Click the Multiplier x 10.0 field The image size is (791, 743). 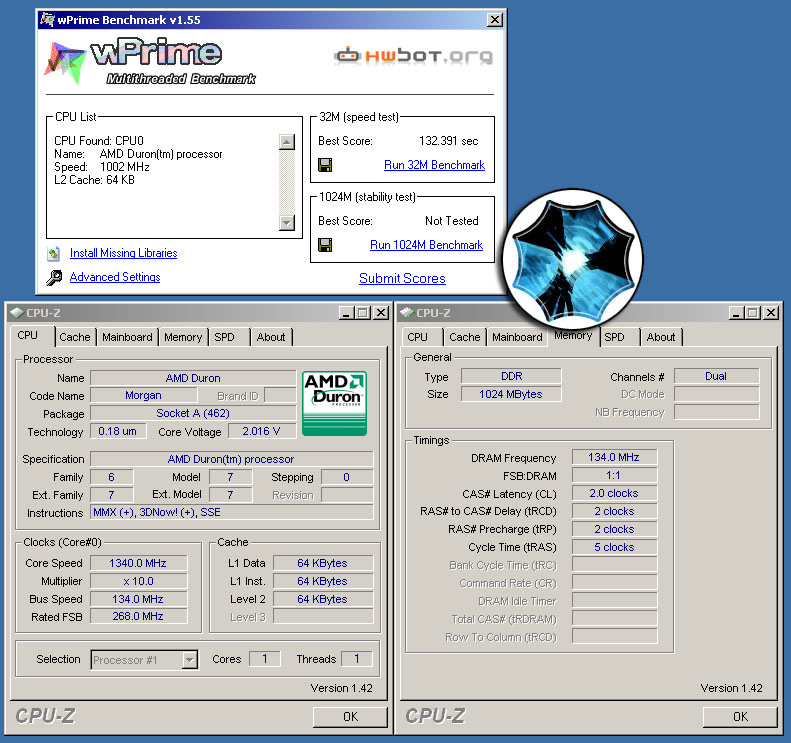138,581
